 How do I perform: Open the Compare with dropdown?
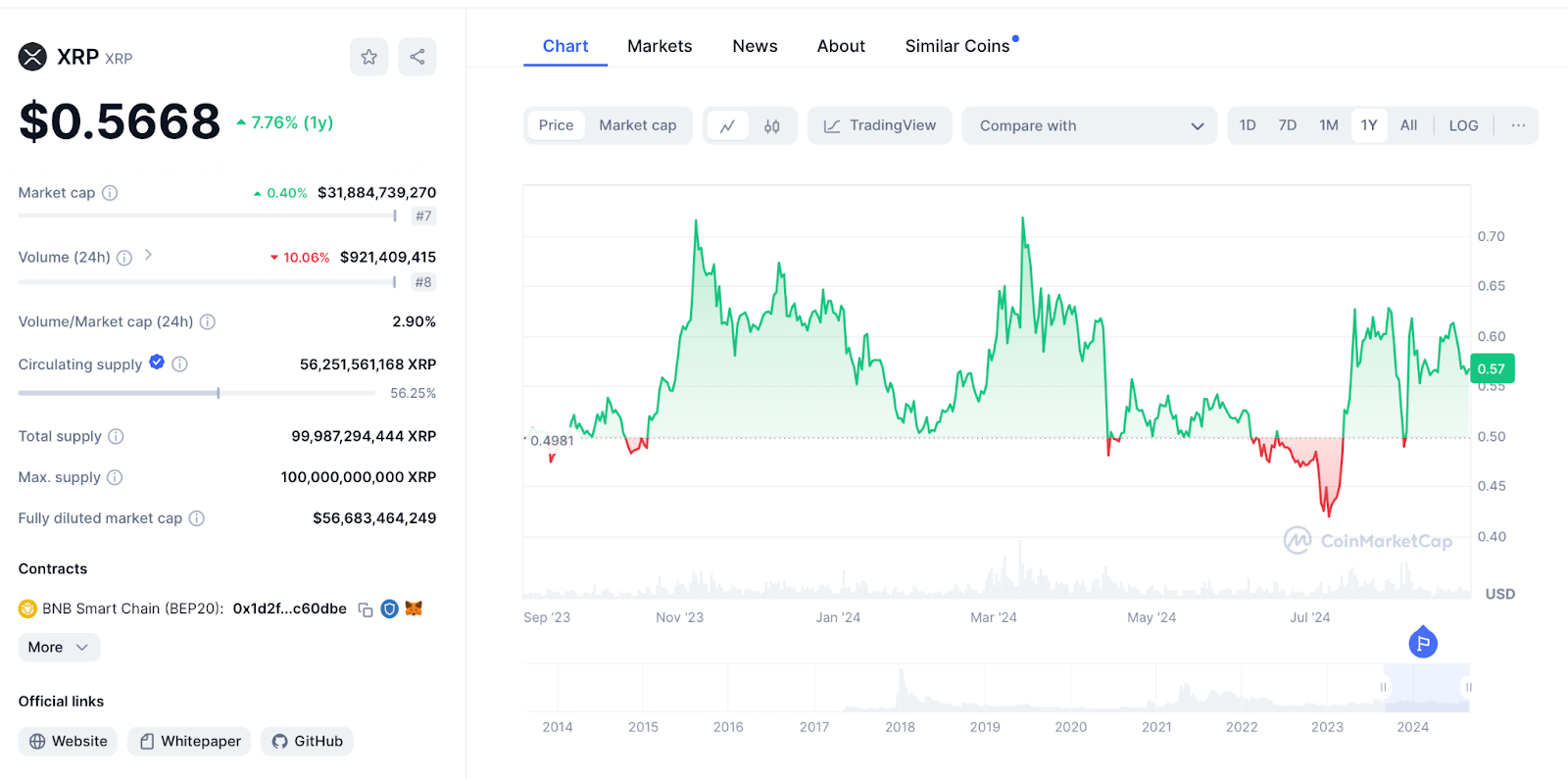click(x=1090, y=125)
